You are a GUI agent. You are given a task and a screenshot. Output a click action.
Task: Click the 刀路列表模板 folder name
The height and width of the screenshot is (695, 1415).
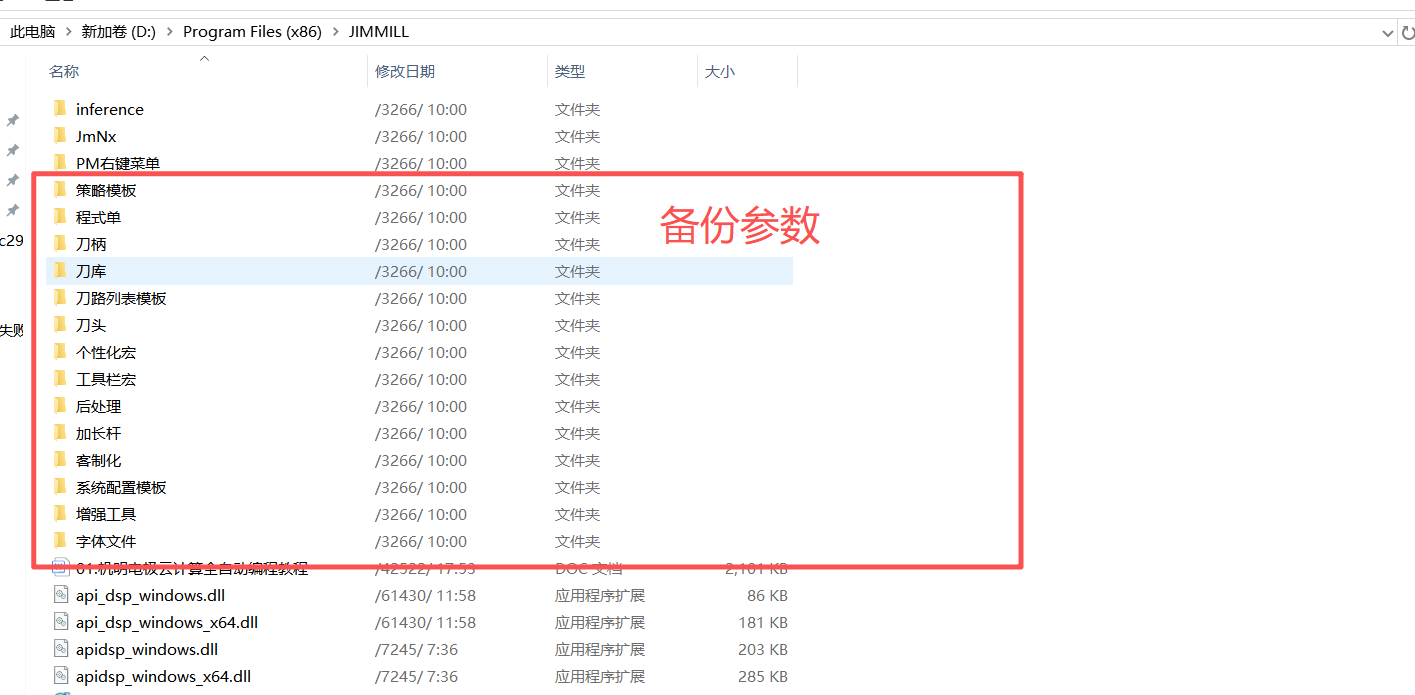tap(121, 298)
